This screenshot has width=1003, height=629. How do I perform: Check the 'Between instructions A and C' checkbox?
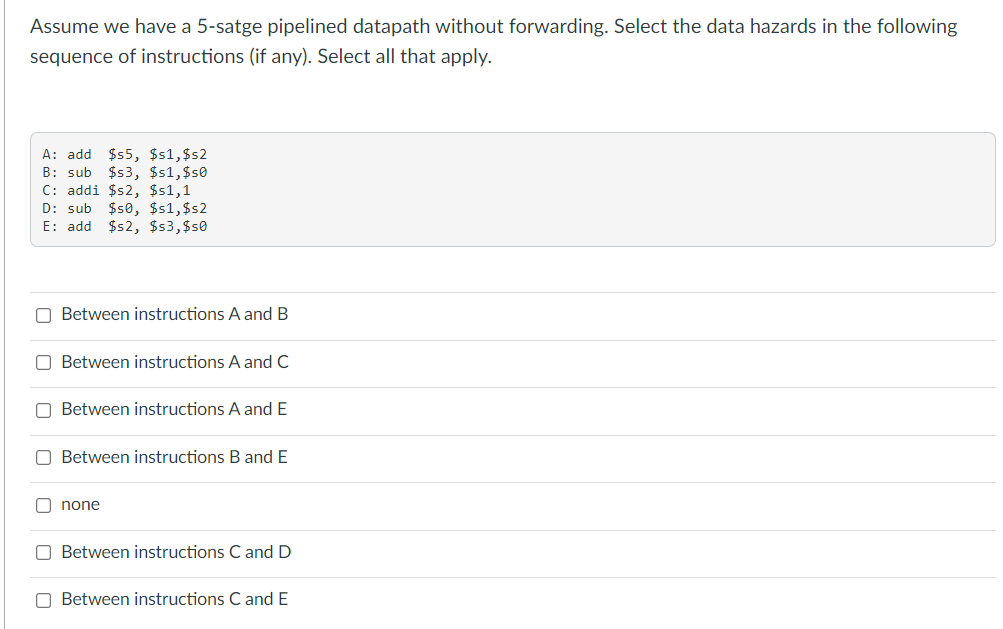click(44, 362)
